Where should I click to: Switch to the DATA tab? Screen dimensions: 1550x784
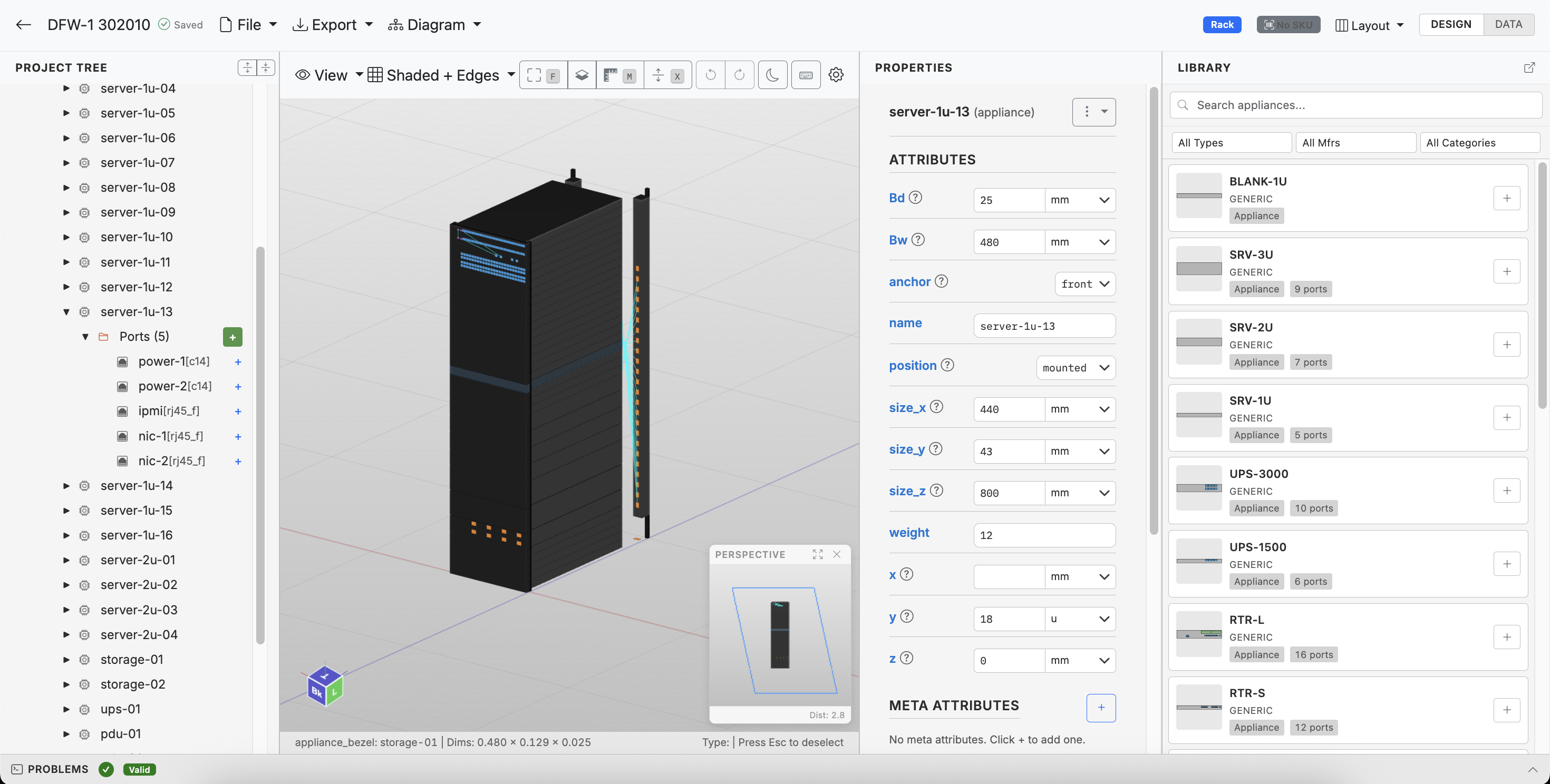[x=1509, y=24]
